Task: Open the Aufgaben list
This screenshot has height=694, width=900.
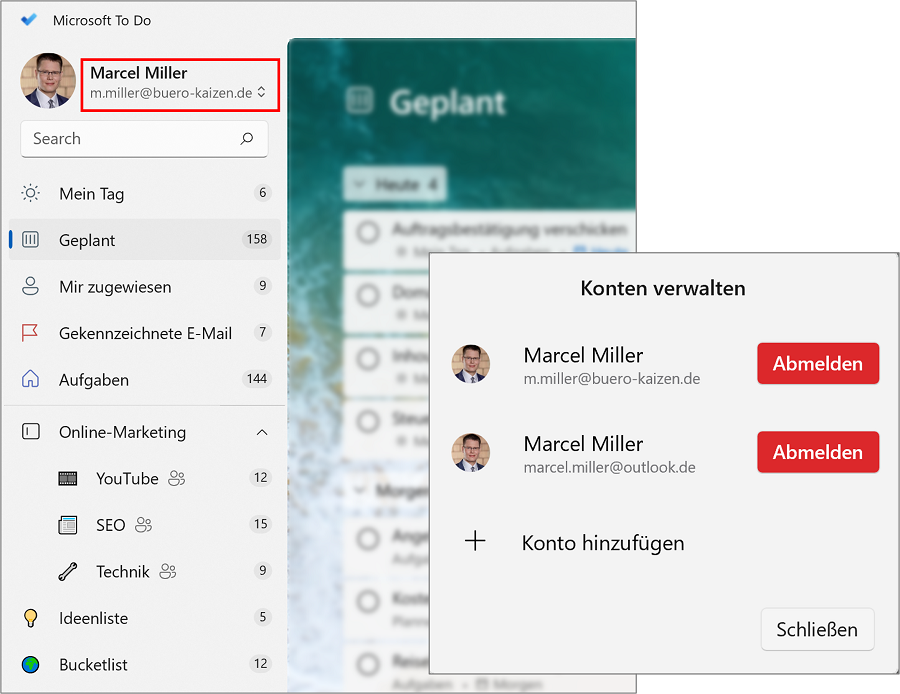Action: pyautogui.click(x=144, y=379)
